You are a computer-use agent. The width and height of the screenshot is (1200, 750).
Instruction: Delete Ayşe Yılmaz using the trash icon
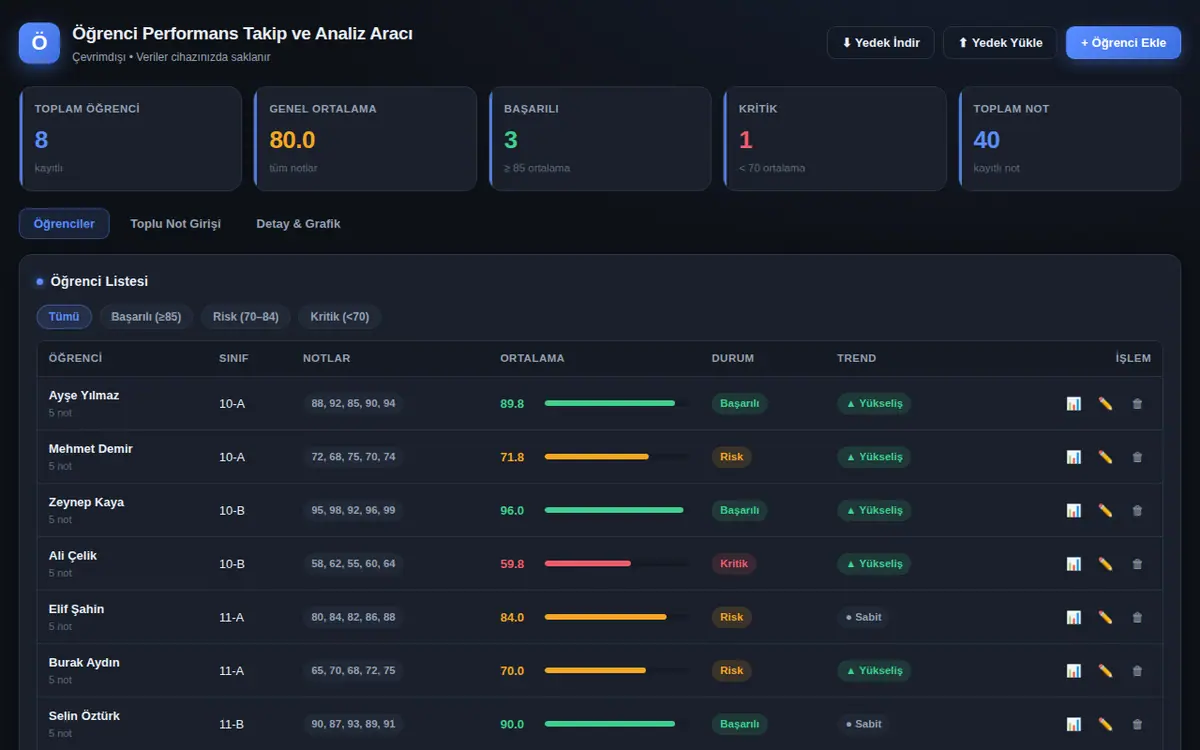pos(1137,404)
